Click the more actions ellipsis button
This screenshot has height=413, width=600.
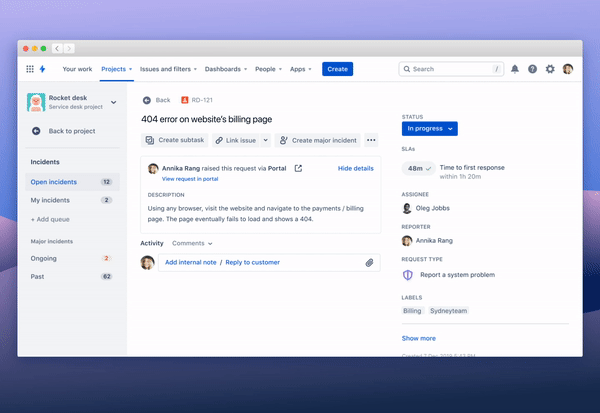pos(371,141)
